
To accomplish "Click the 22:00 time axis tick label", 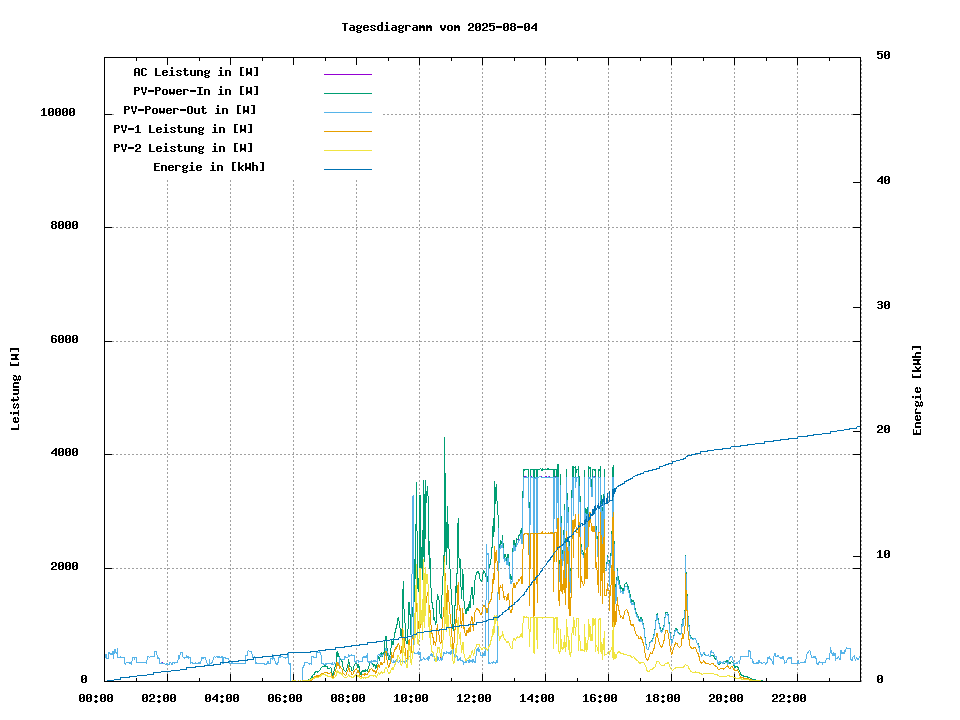I will click(x=789, y=698).
